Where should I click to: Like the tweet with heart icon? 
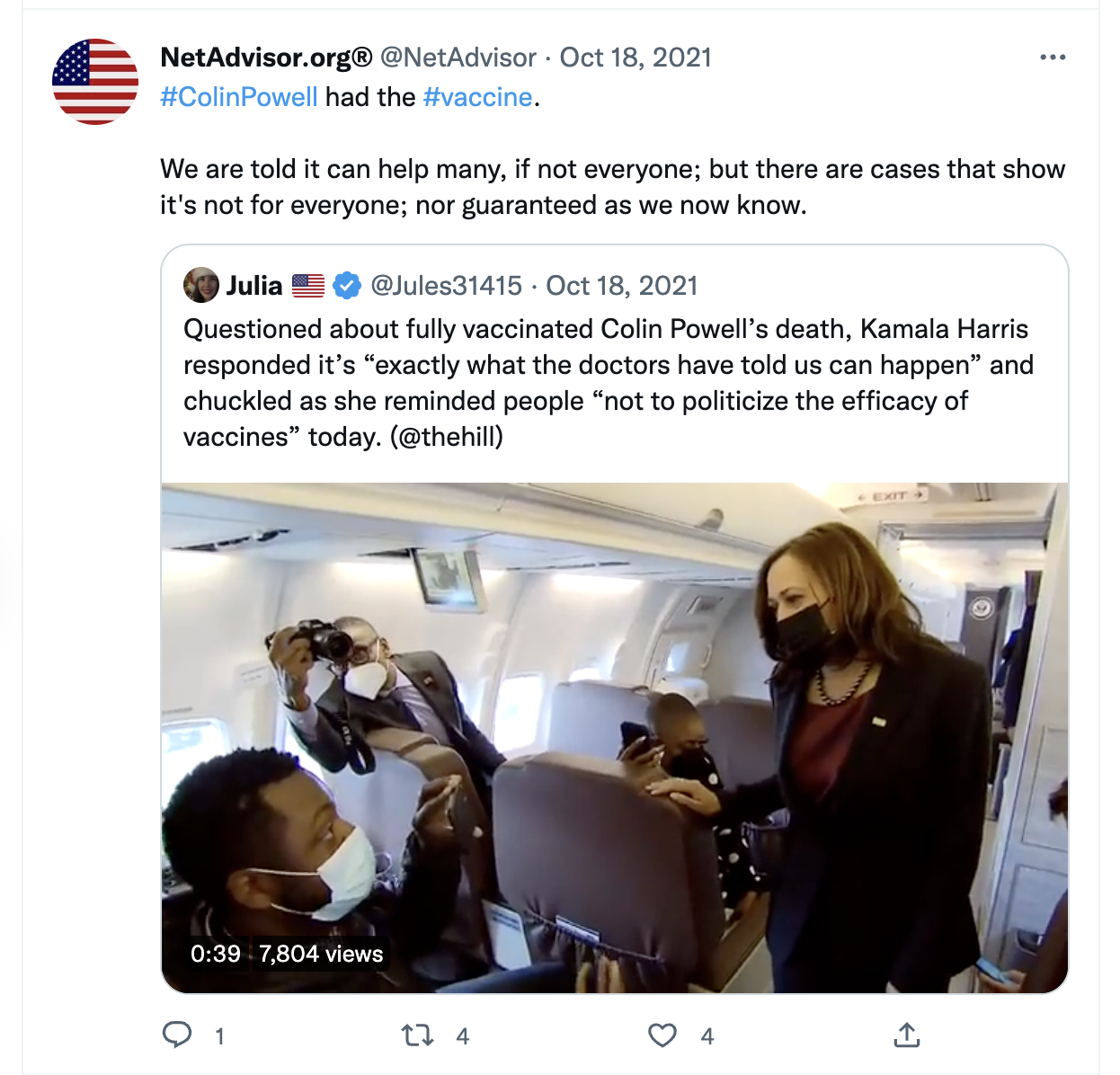tap(662, 1035)
